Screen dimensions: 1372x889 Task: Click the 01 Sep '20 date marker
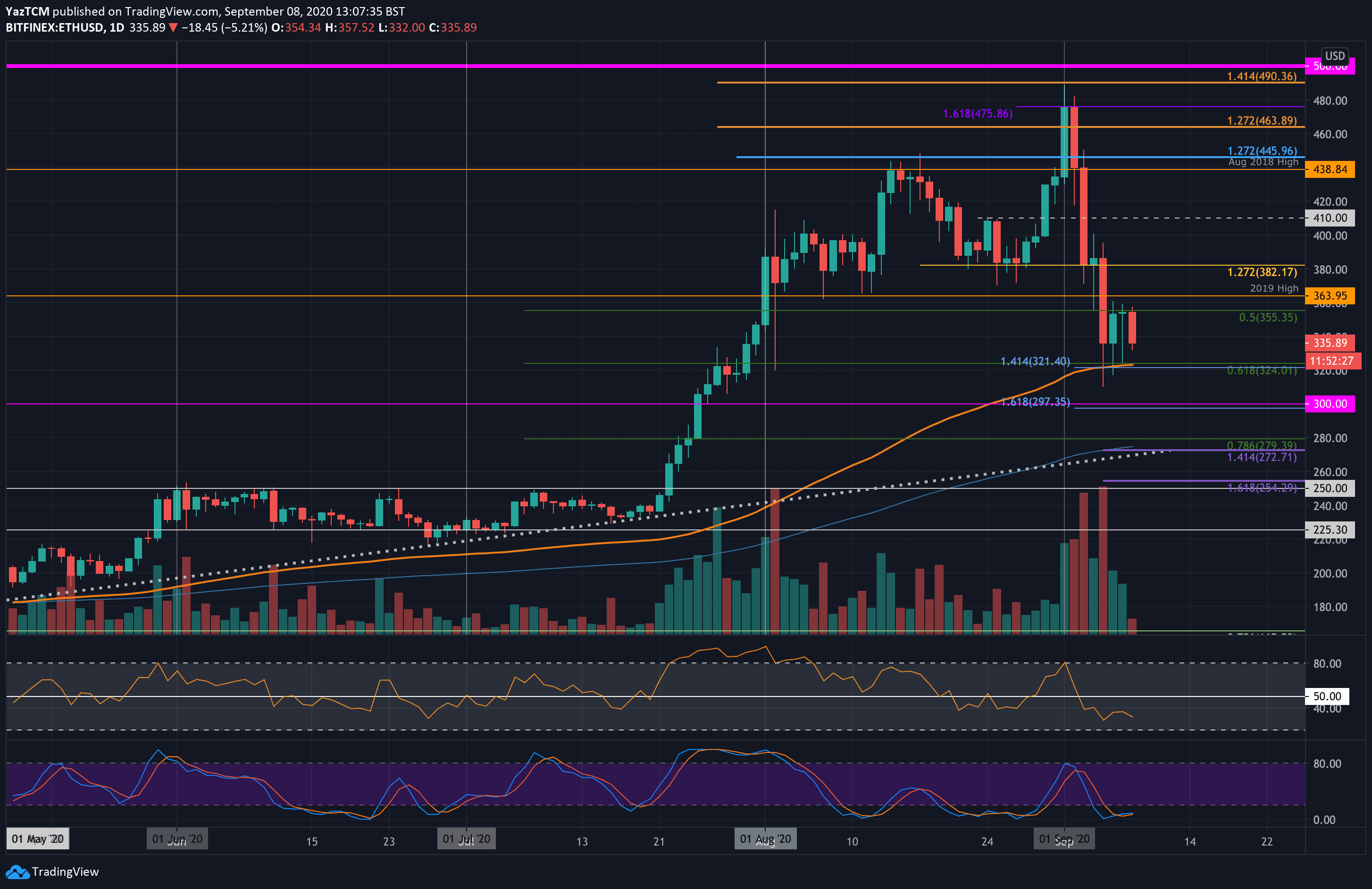point(1063,839)
